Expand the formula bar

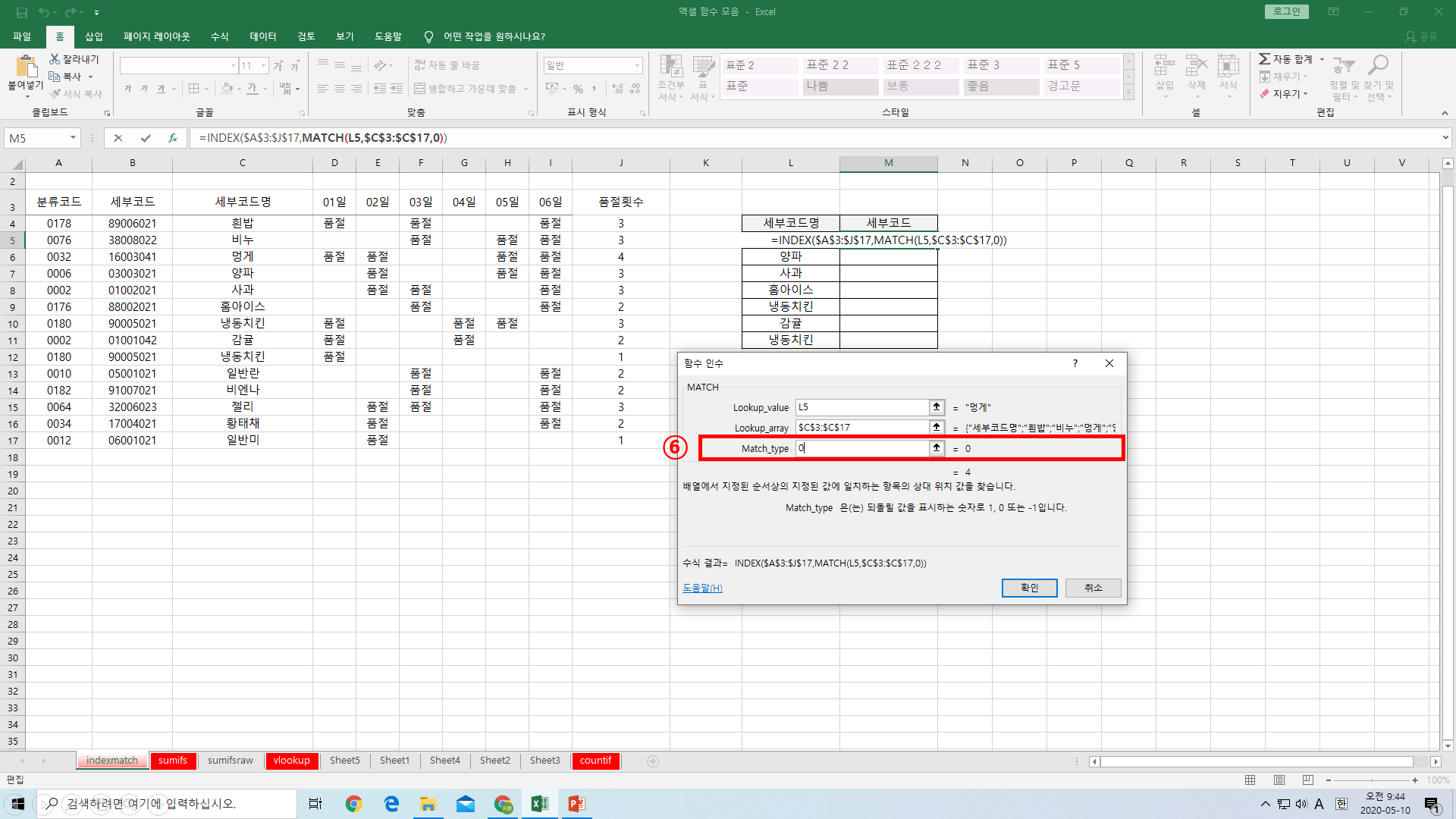pyautogui.click(x=1445, y=138)
